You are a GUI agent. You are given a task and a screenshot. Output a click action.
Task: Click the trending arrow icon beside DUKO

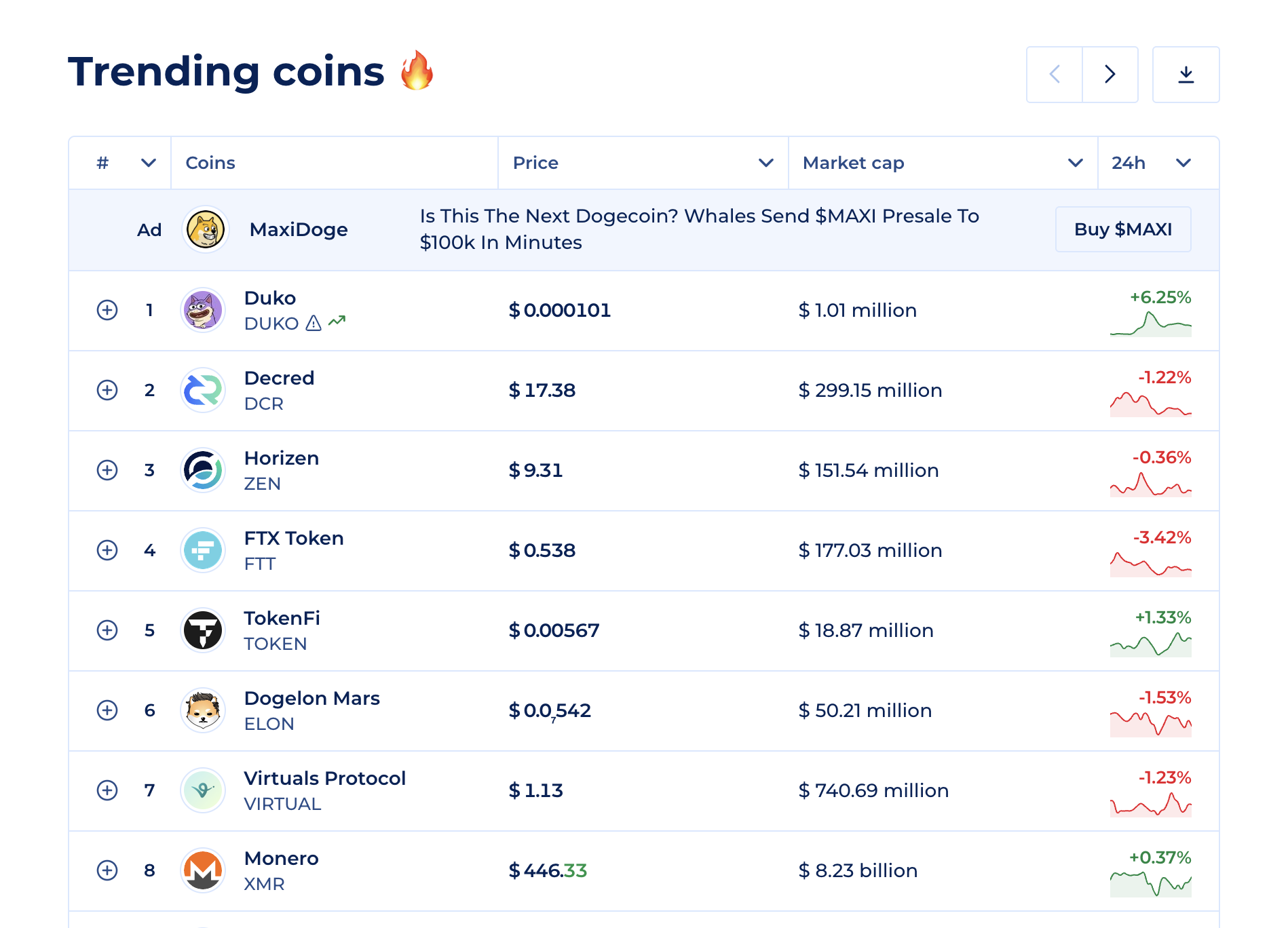337,321
